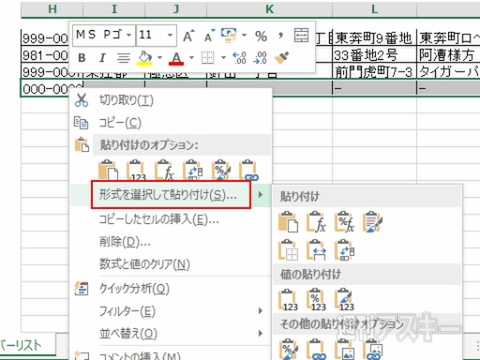The width and height of the screenshot is (480, 360).
Task: Click Paste Options paste link icon
Action: [249, 170]
